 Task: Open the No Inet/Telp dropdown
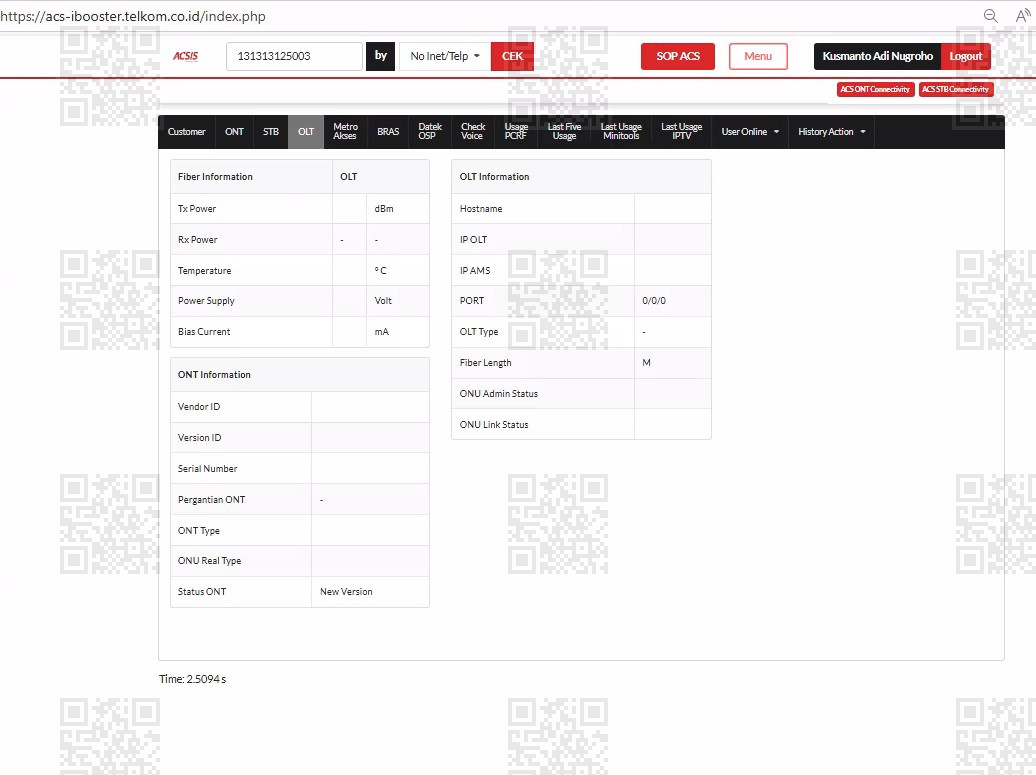point(445,56)
